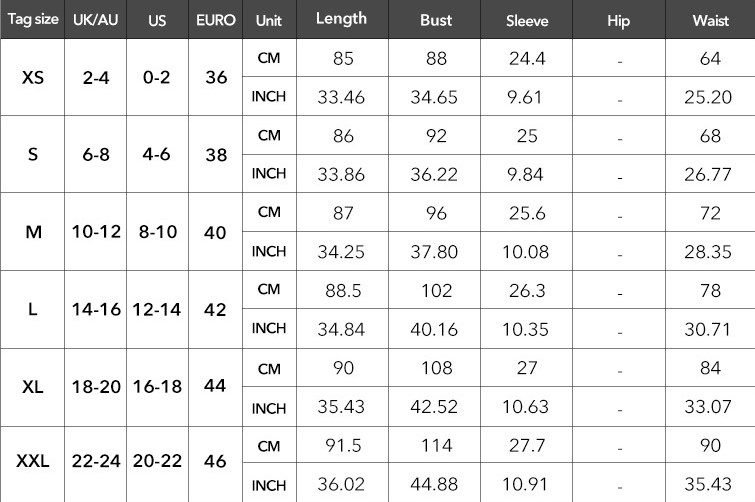Click the waist value 35.43

click(x=708, y=484)
